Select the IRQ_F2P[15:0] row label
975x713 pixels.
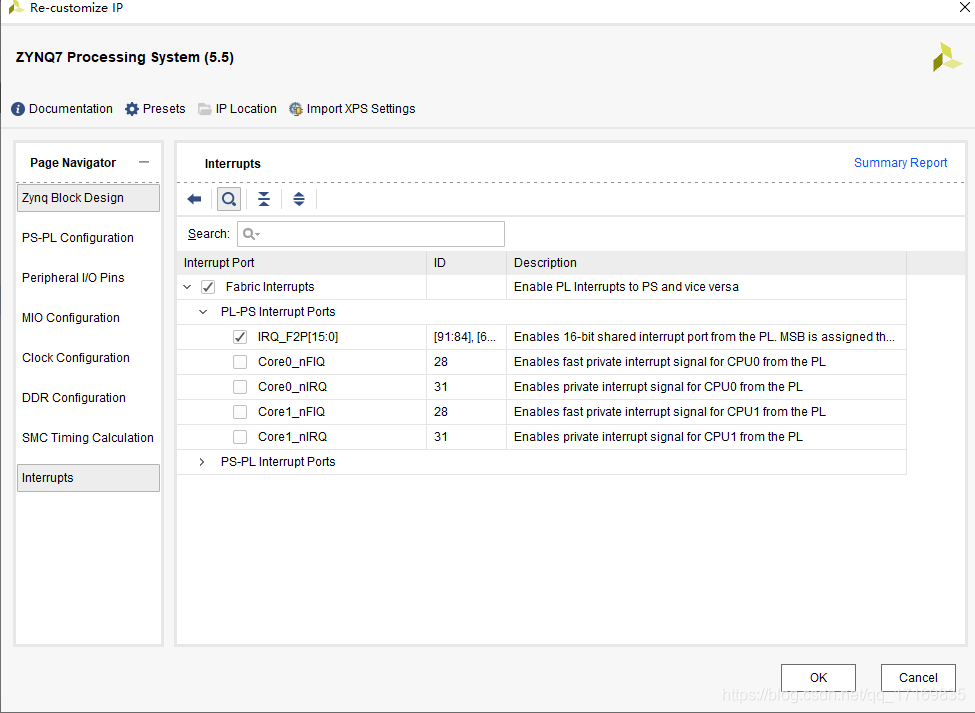click(298, 337)
